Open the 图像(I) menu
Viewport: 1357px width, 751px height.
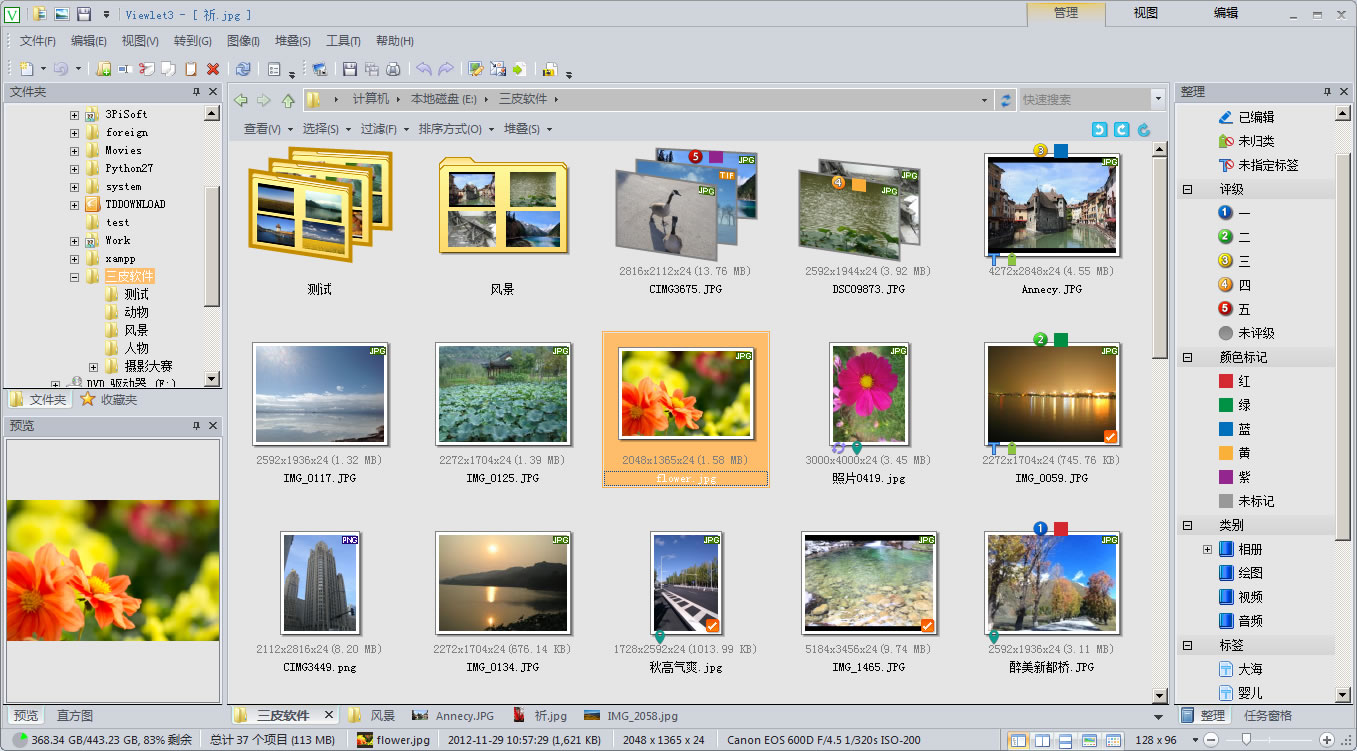(x=243, y=41)
